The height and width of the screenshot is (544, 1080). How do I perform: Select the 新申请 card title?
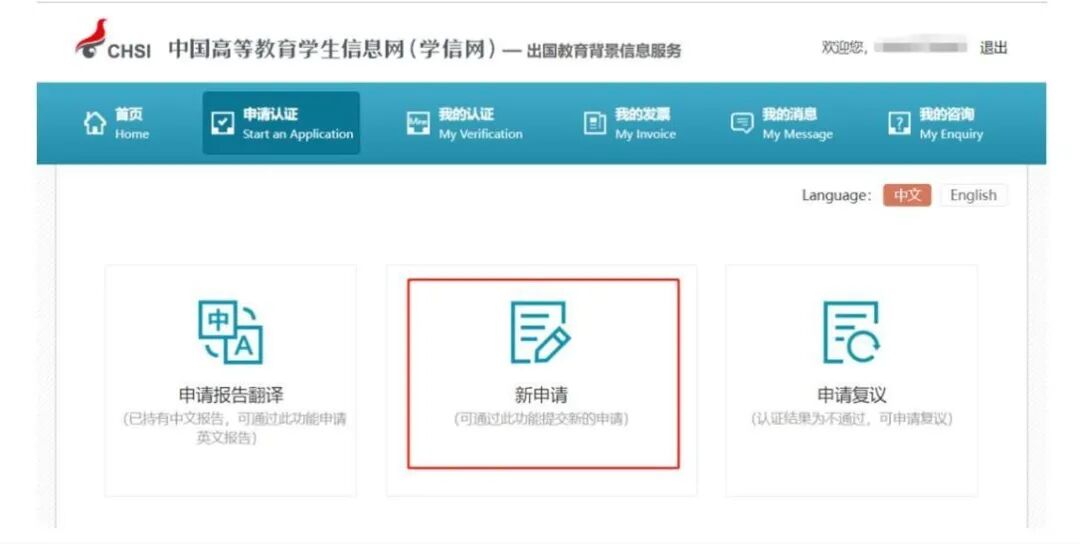pos(541,395)
